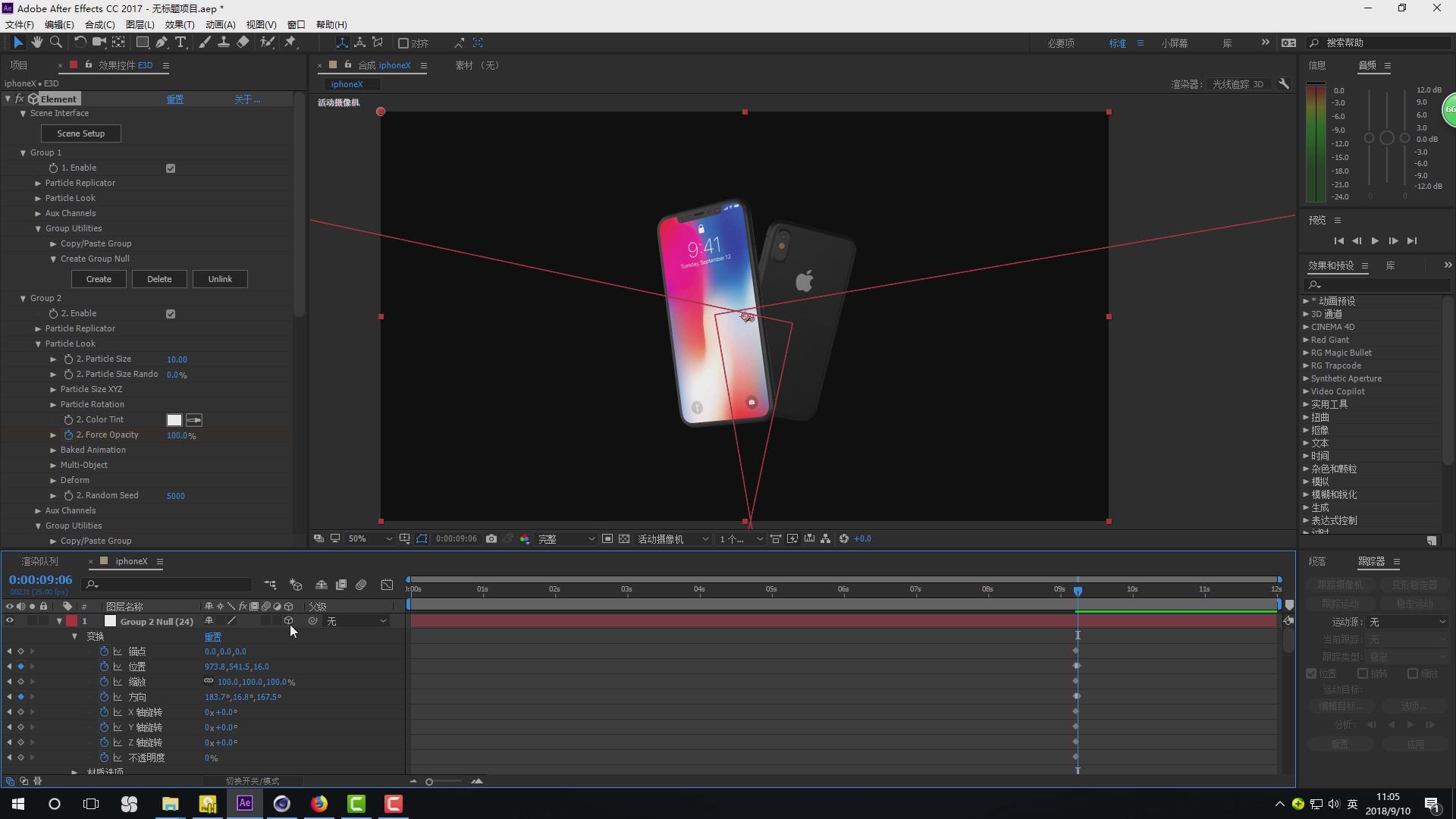Select the Rectangle shape tool

(x=142, y=42)
